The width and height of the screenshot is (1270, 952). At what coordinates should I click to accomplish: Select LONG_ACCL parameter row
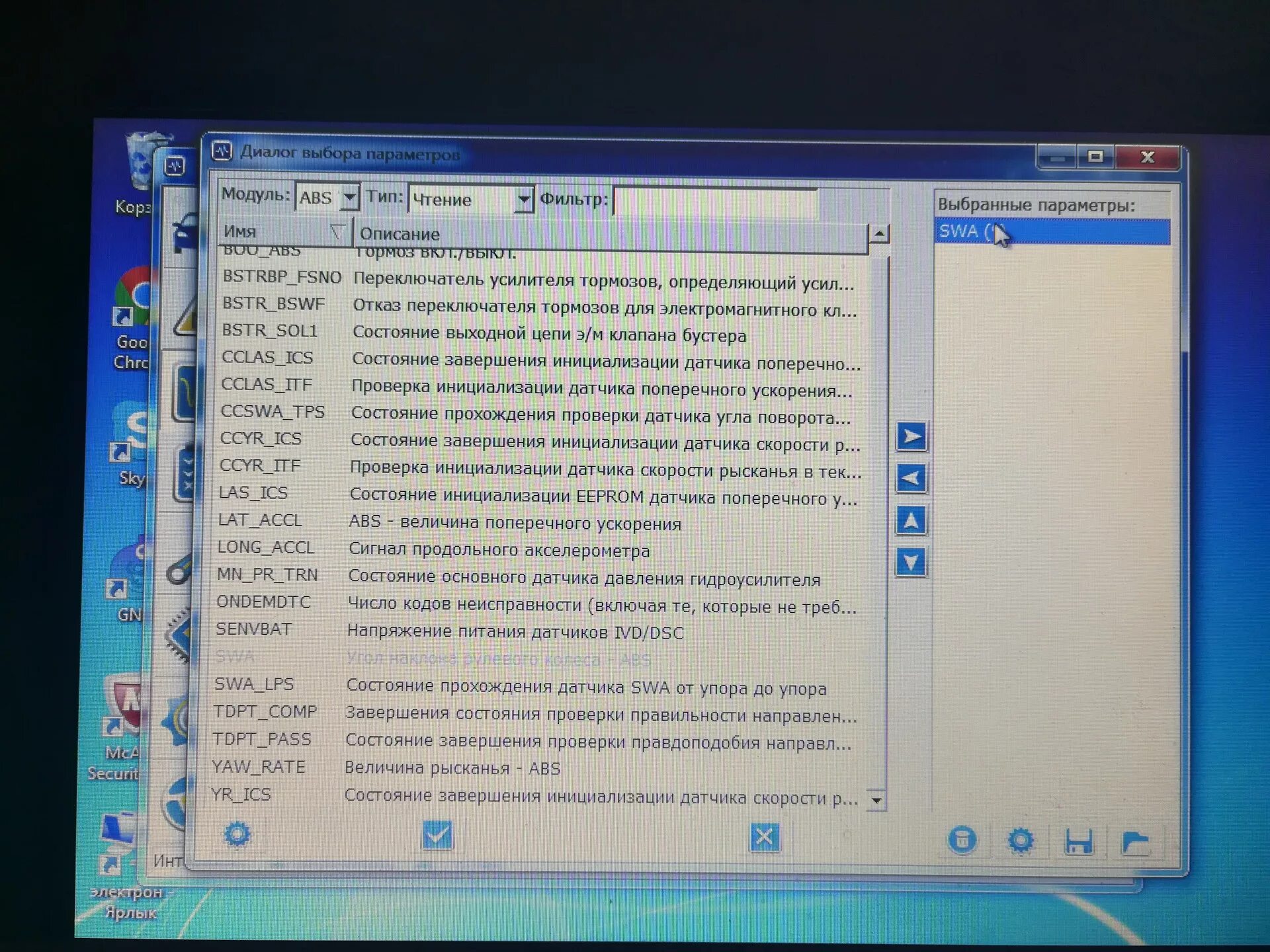click(538, 549)
